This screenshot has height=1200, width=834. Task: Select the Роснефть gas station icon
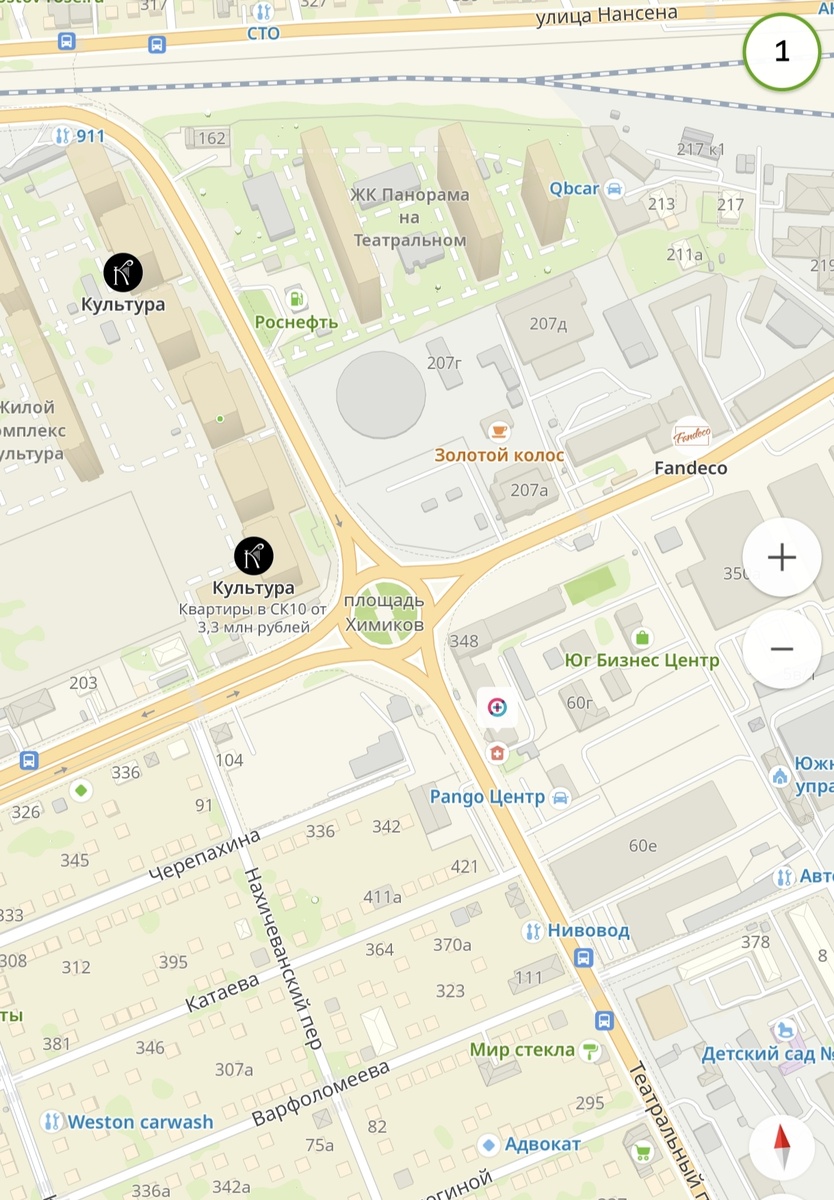[x=295, y=298]
